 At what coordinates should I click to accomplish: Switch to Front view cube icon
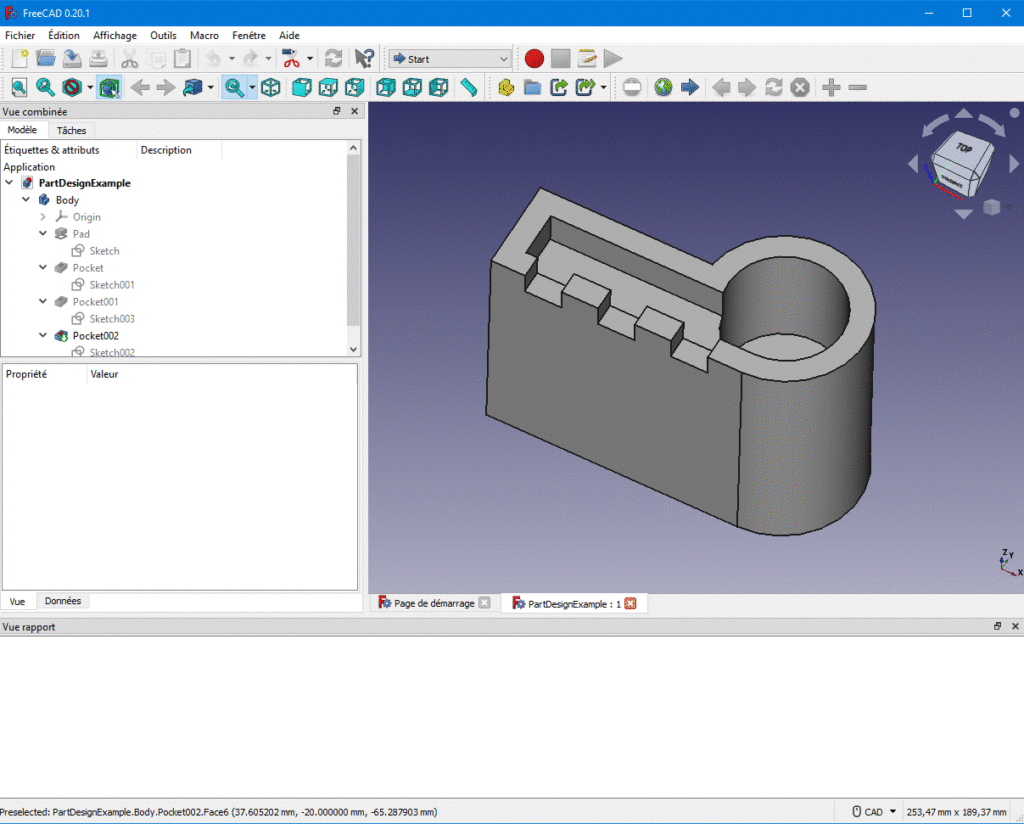301,87
